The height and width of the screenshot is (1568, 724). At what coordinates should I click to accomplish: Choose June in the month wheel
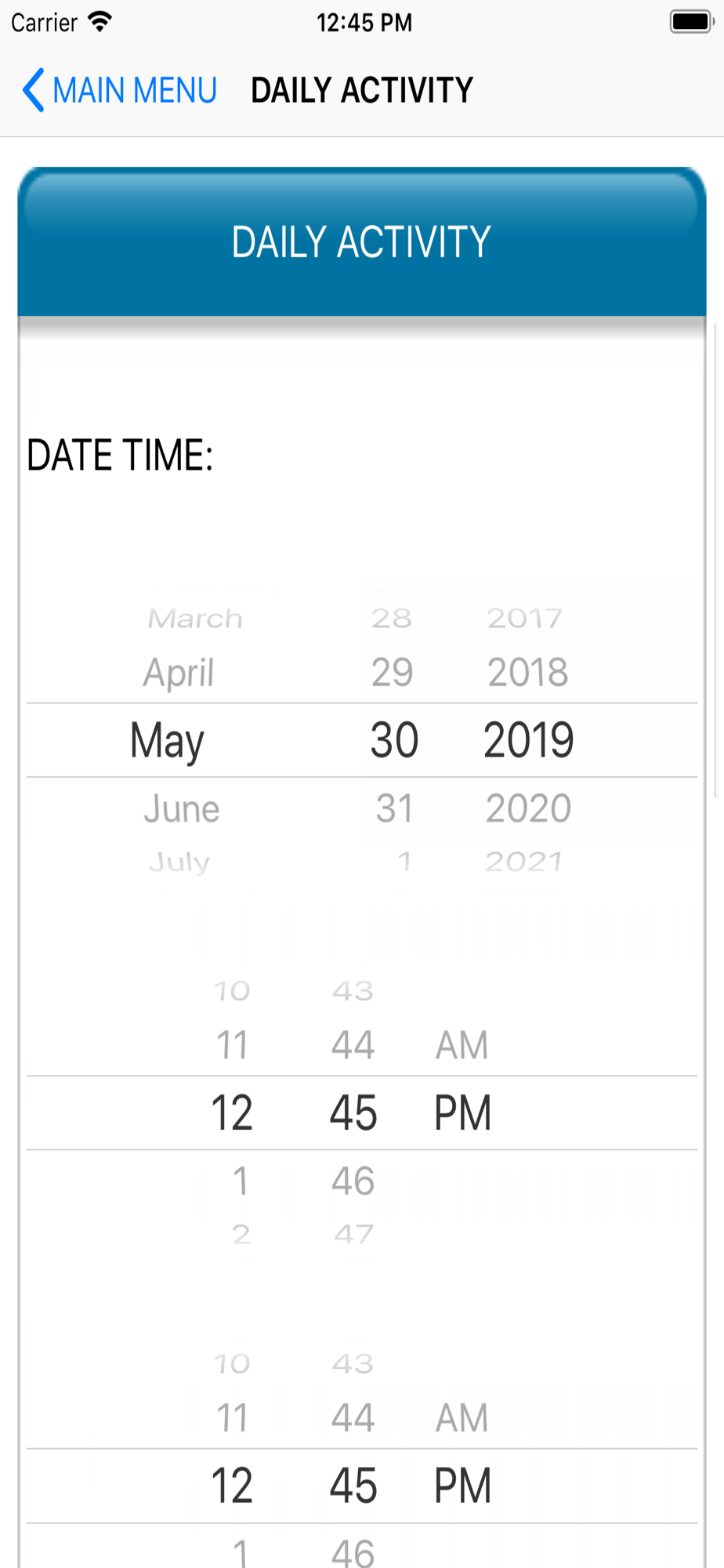181,808
